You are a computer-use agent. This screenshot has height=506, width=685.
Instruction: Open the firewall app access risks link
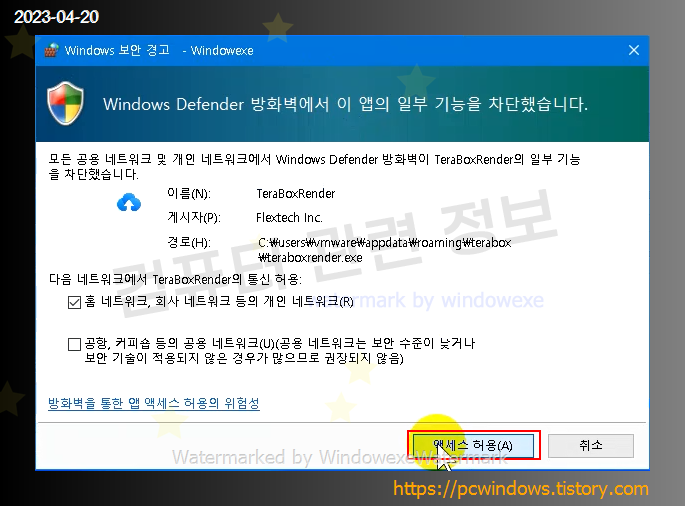(154, 403)
